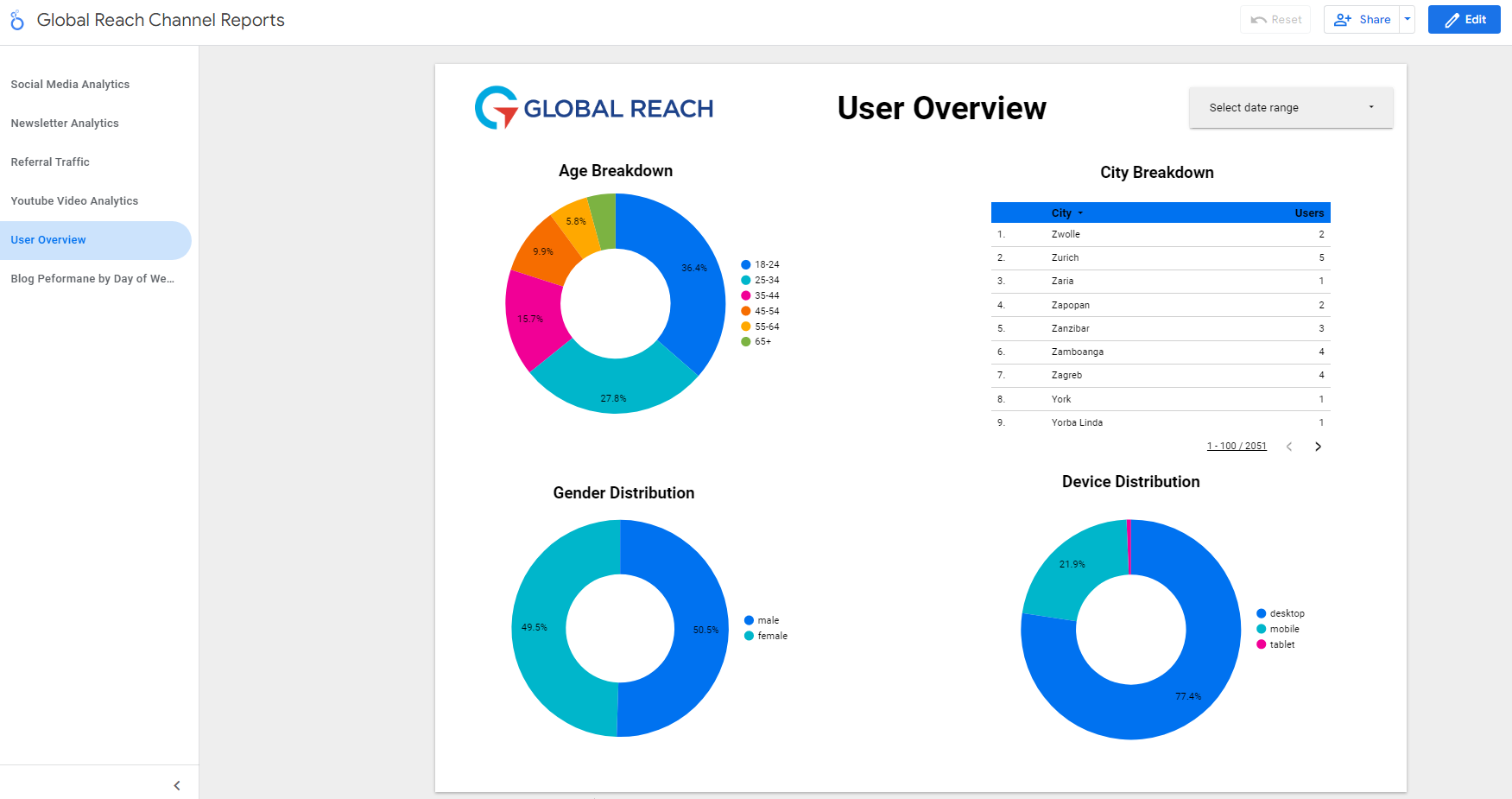Toggle the desktop legend entry in Device Distribution

tap(1281, 613)
